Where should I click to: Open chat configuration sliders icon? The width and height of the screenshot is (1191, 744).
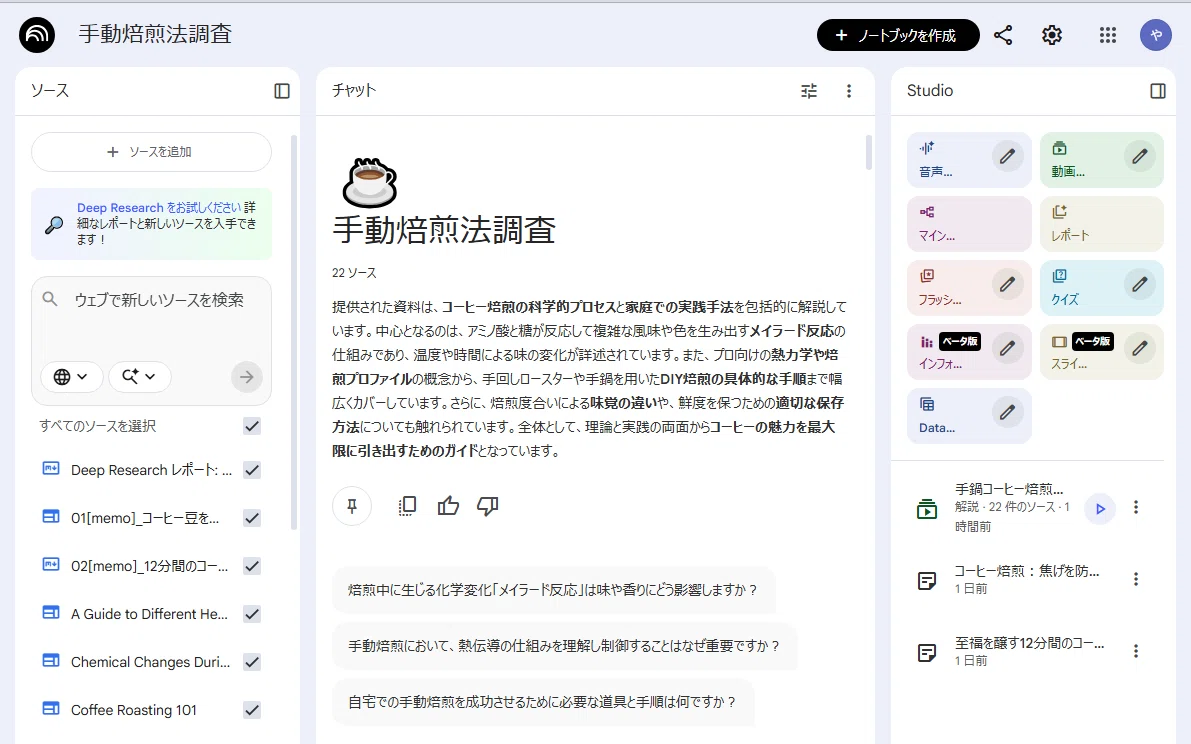click(809, 91)
